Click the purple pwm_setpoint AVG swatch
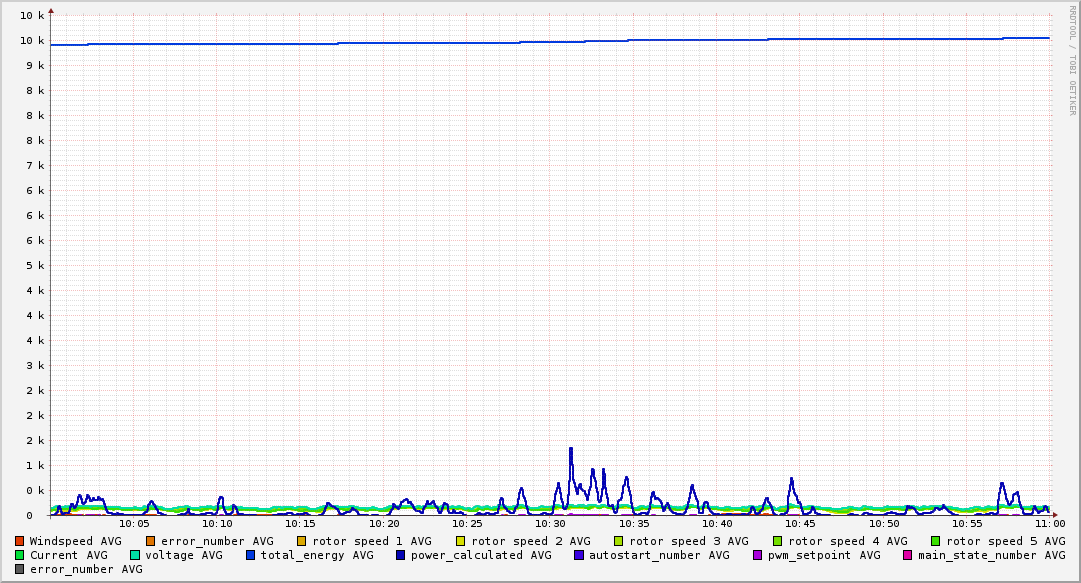 [x=757, y=555]
